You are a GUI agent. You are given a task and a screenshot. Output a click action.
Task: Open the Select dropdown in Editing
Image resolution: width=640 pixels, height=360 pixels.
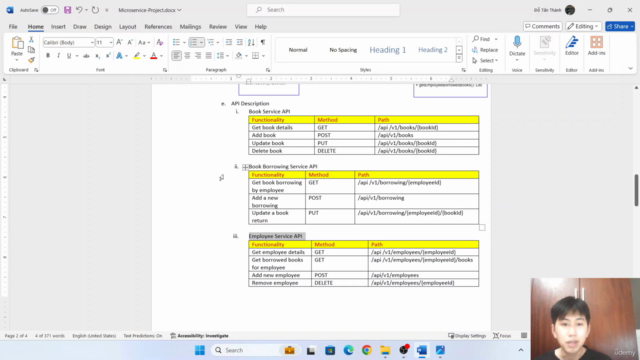coord(485,60)
